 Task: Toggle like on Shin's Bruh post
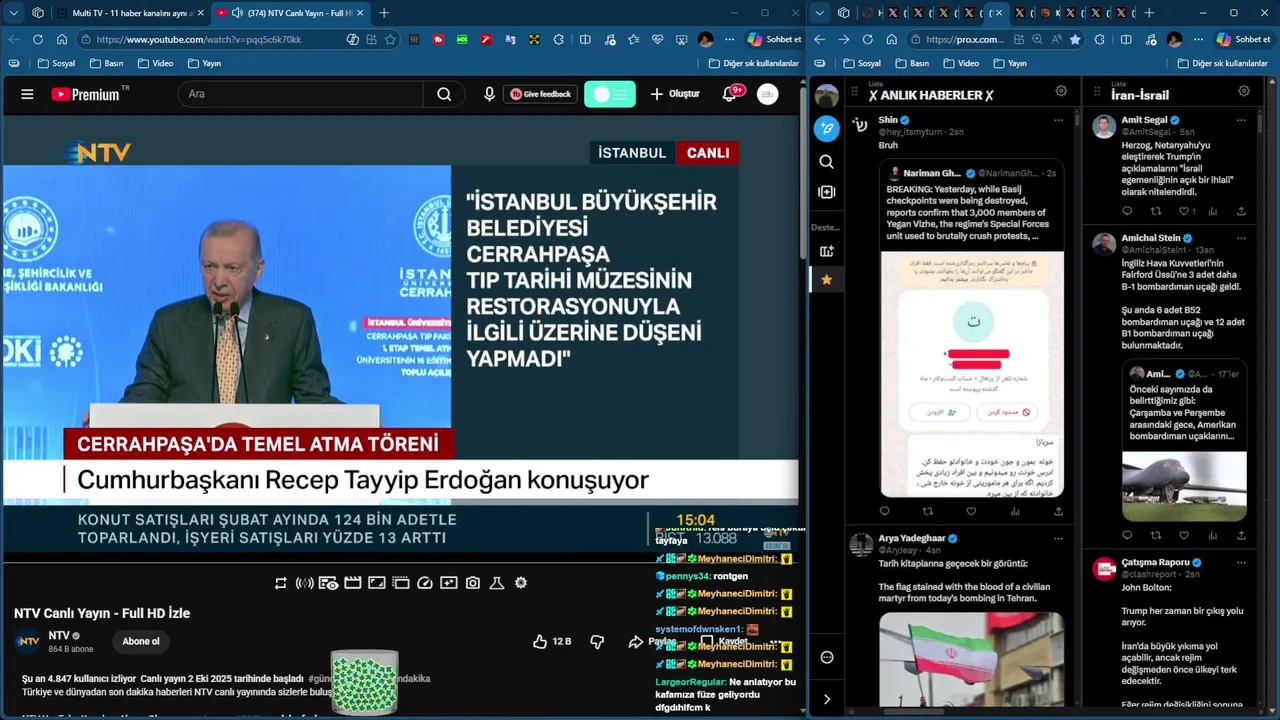click(970, 511)
